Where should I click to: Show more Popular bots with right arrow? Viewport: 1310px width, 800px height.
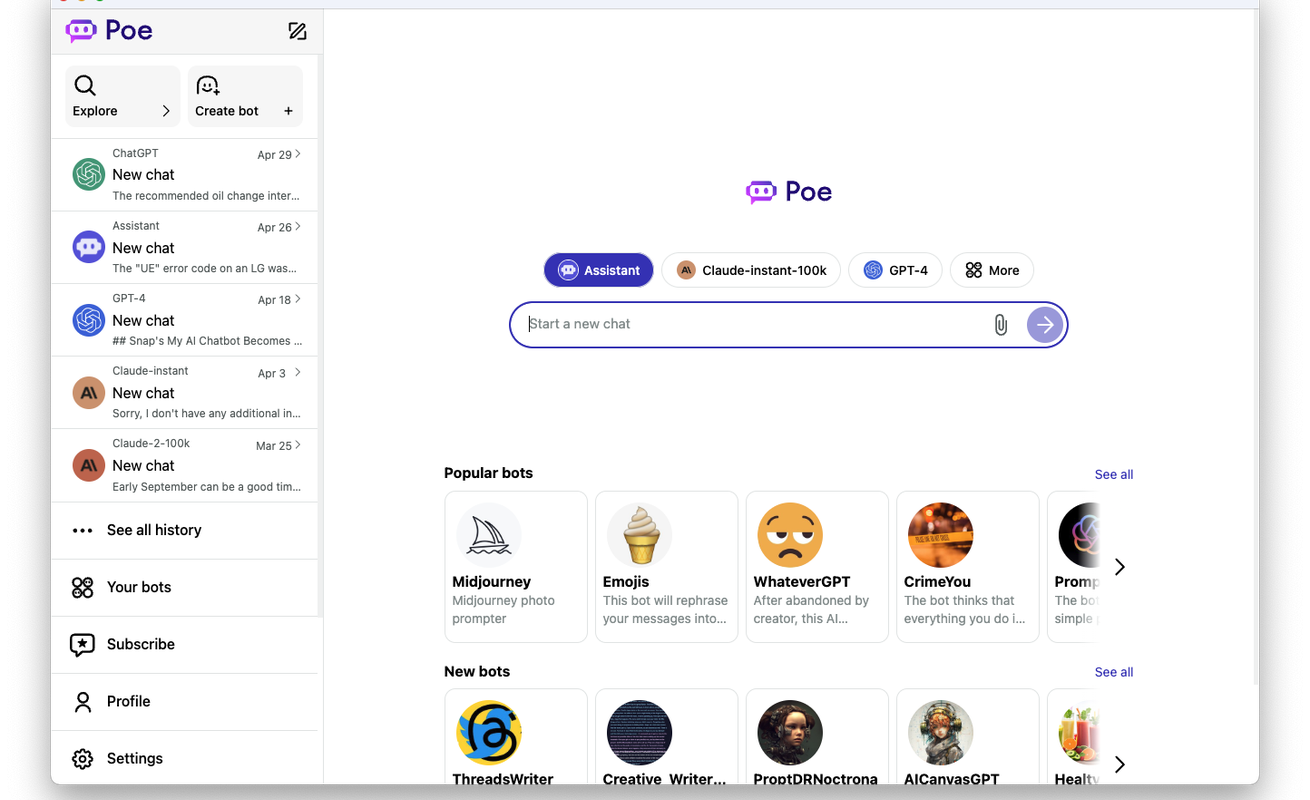coord(1119,567)
